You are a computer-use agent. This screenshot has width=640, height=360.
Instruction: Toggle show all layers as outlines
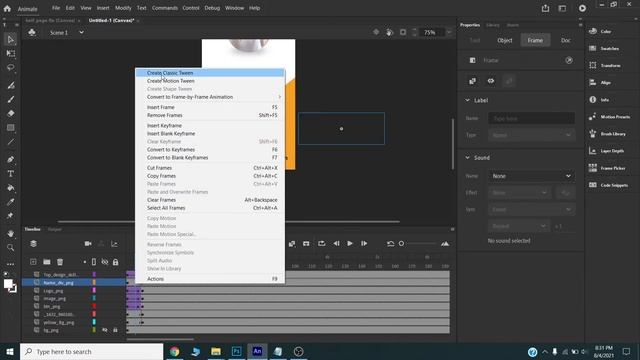[x=94, y=262]
